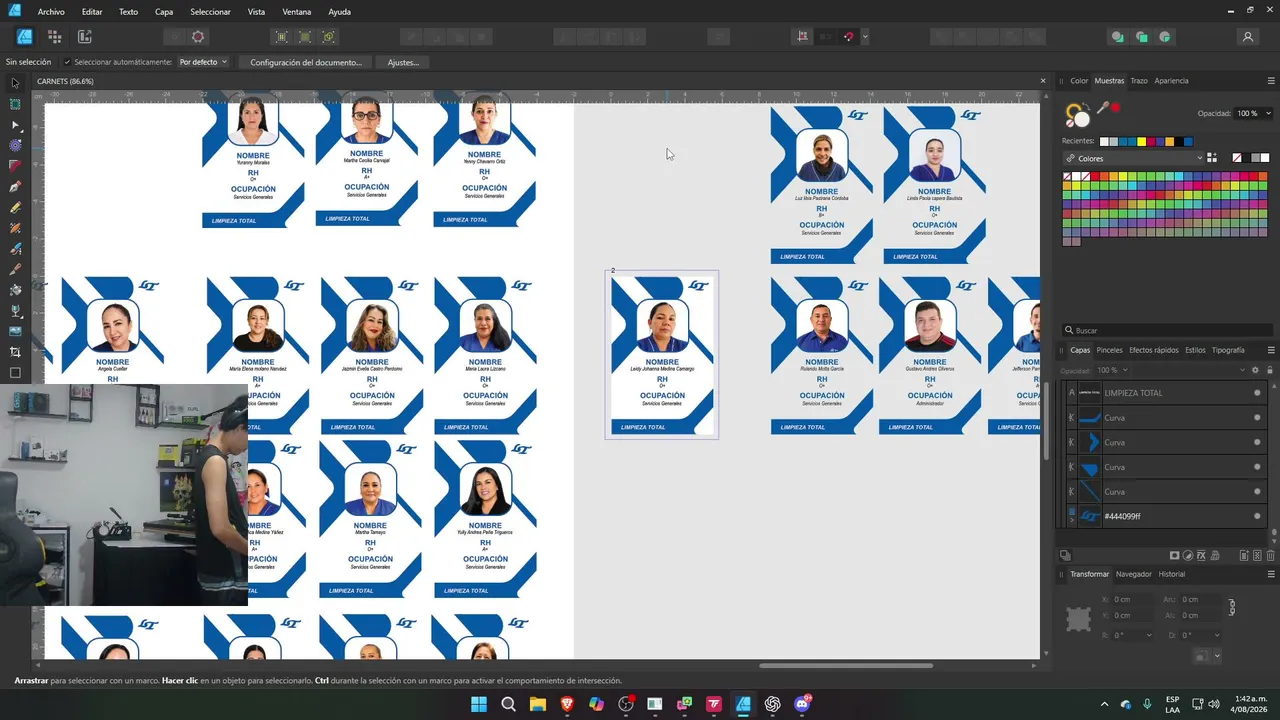Open Brave browser from the taskbar
This screenshot has height=720, width=1280.
coord(567,704)
